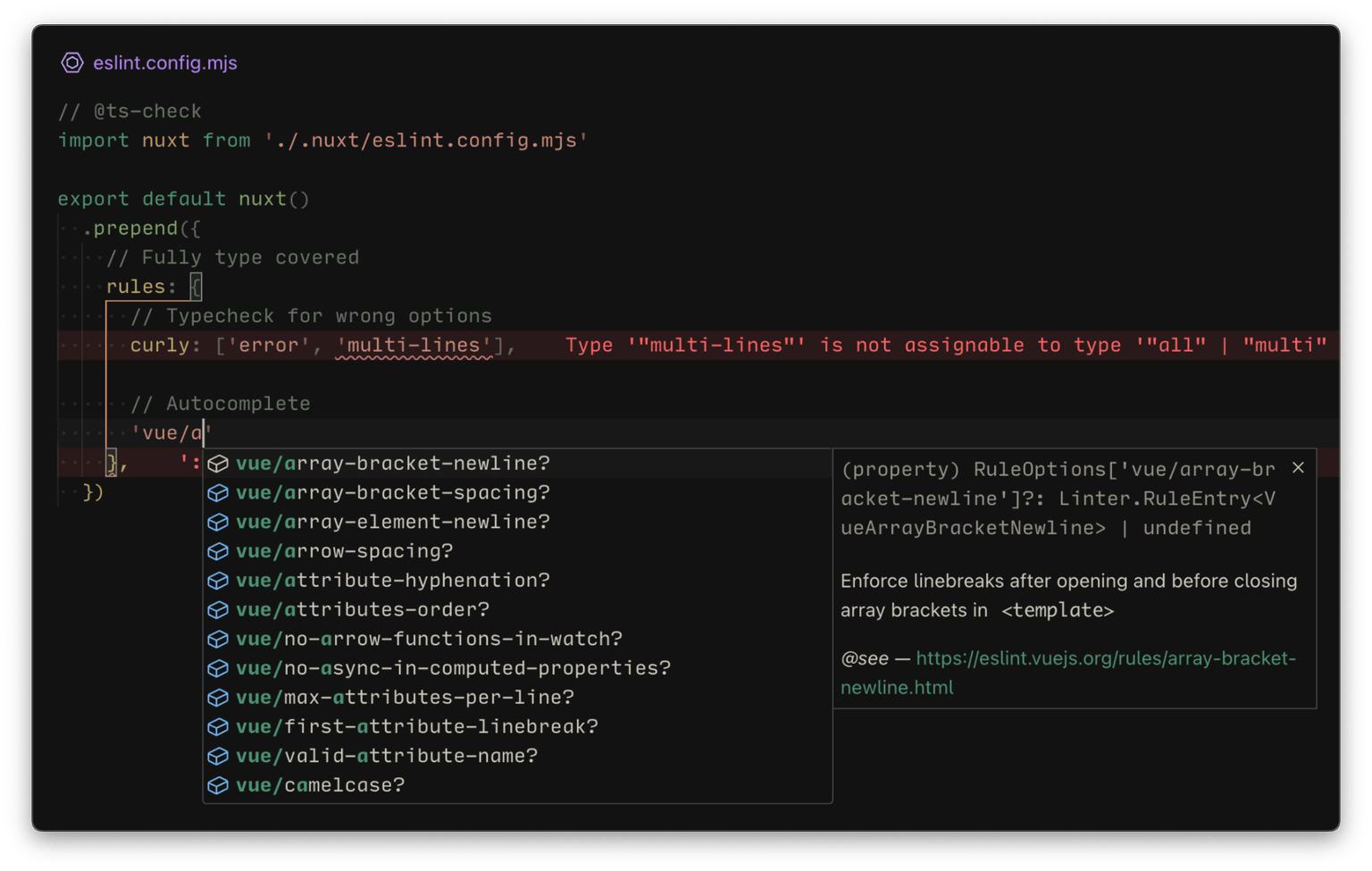Select vue/valid-attribute-name suggestion
This screenshot has width=1372, height=871.
pos(387,756)
